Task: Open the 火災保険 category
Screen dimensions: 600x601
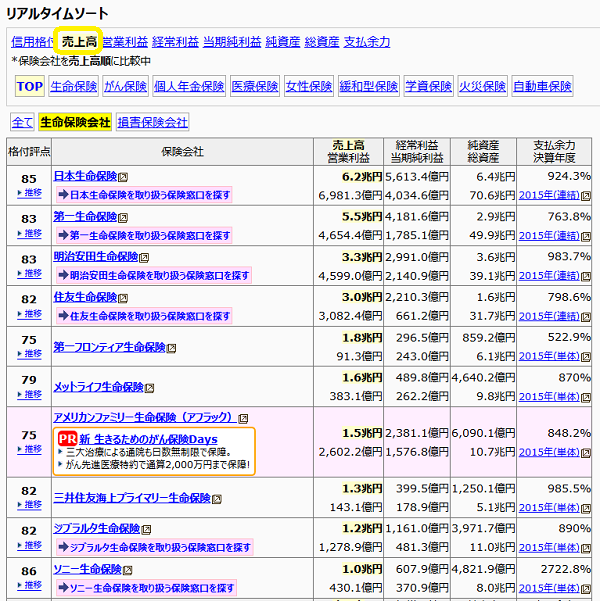Action: 482,86
